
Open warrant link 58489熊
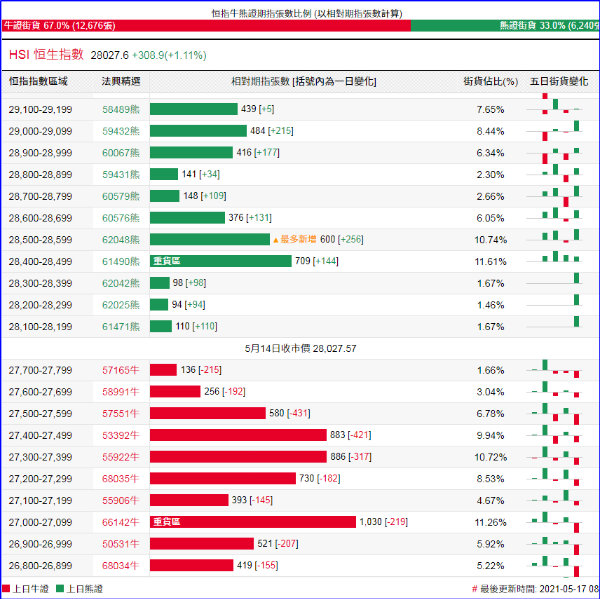[x=121, y=109]
